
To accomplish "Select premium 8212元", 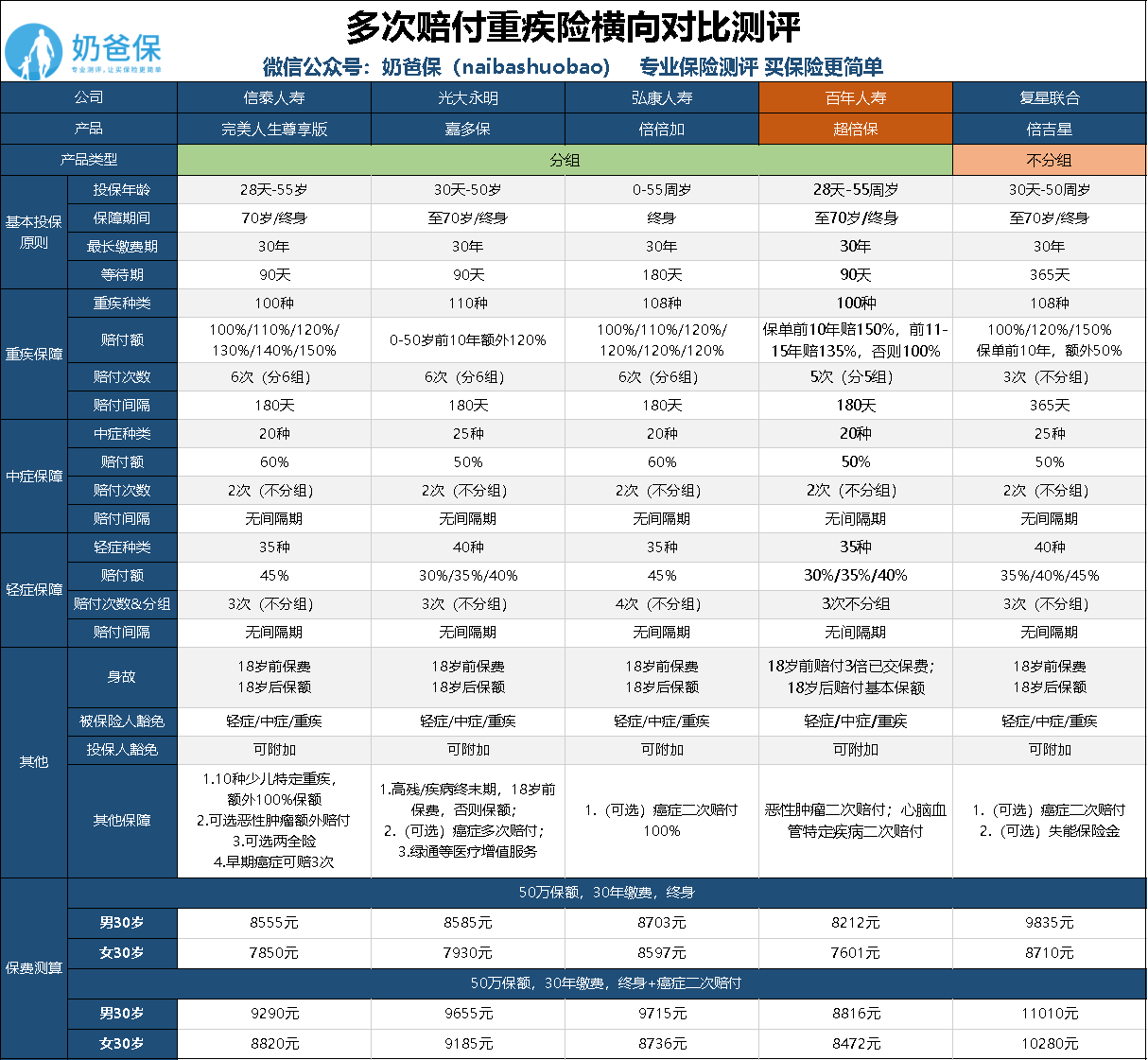I will pos(856,923).
